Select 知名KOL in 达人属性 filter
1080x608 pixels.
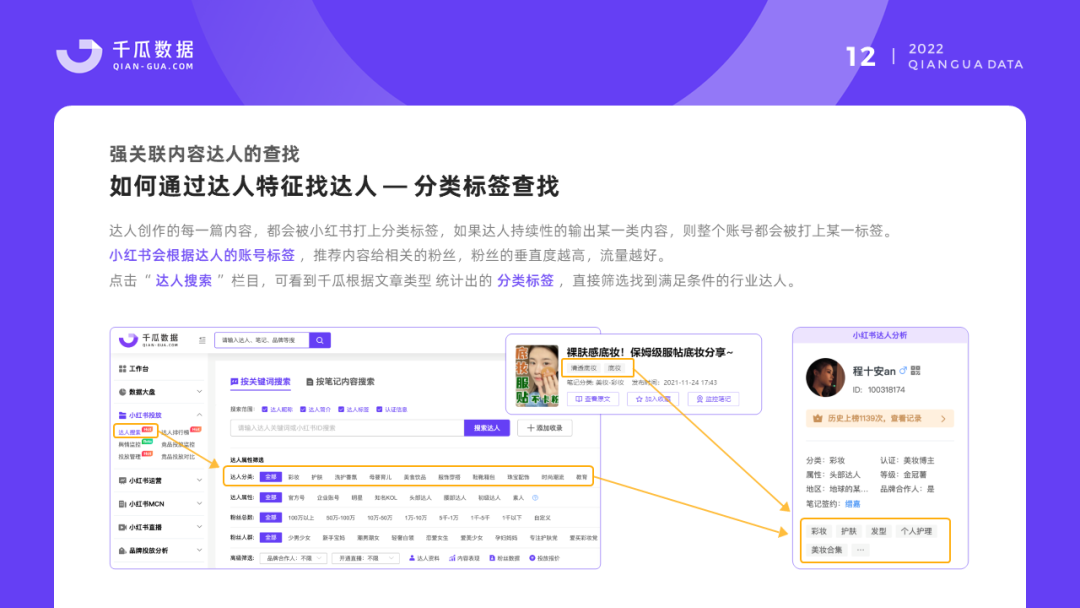[x=386, y=498]
